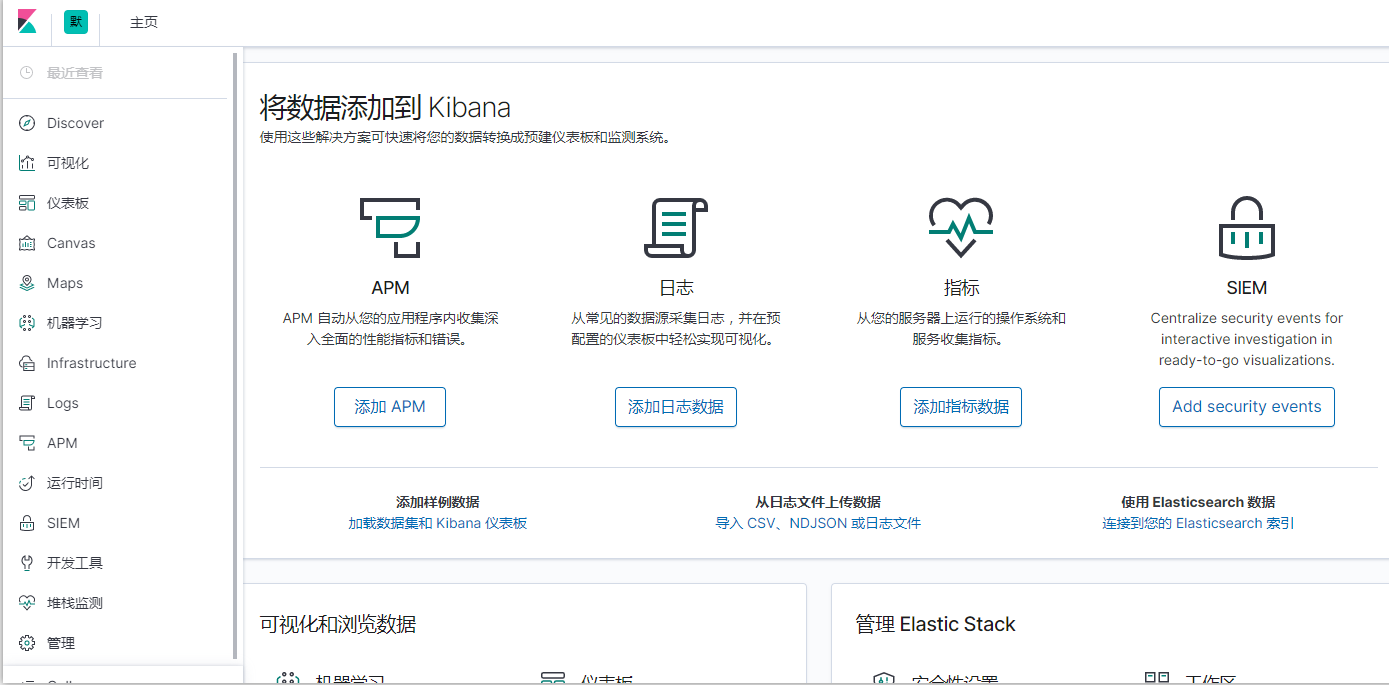Click the 管理 Elastic Stack heading
The width and height of the screenshot is (1389, 685).
click(x=935, y=624)
